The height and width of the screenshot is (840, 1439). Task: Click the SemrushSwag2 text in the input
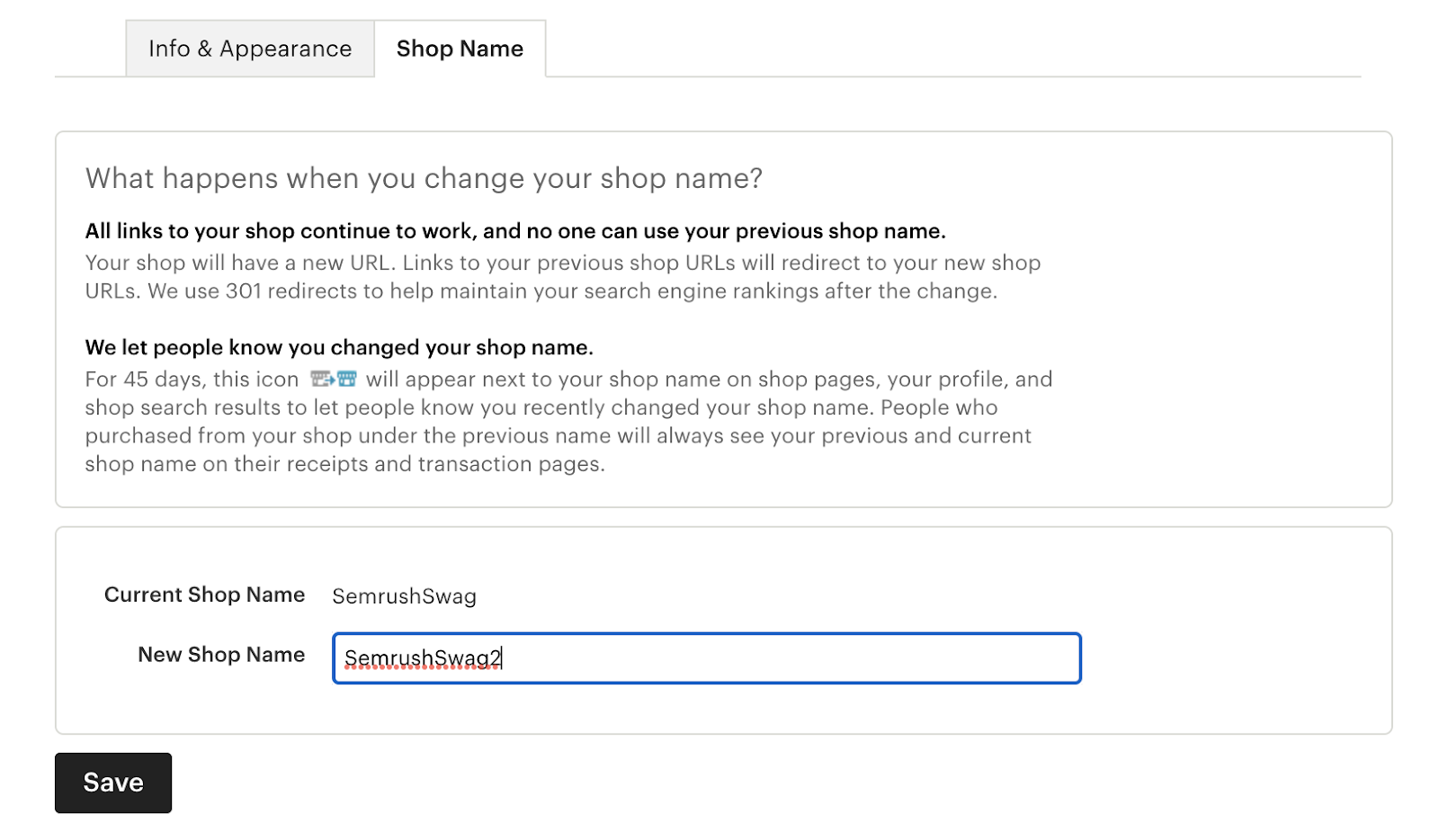[x=422, y=658]
